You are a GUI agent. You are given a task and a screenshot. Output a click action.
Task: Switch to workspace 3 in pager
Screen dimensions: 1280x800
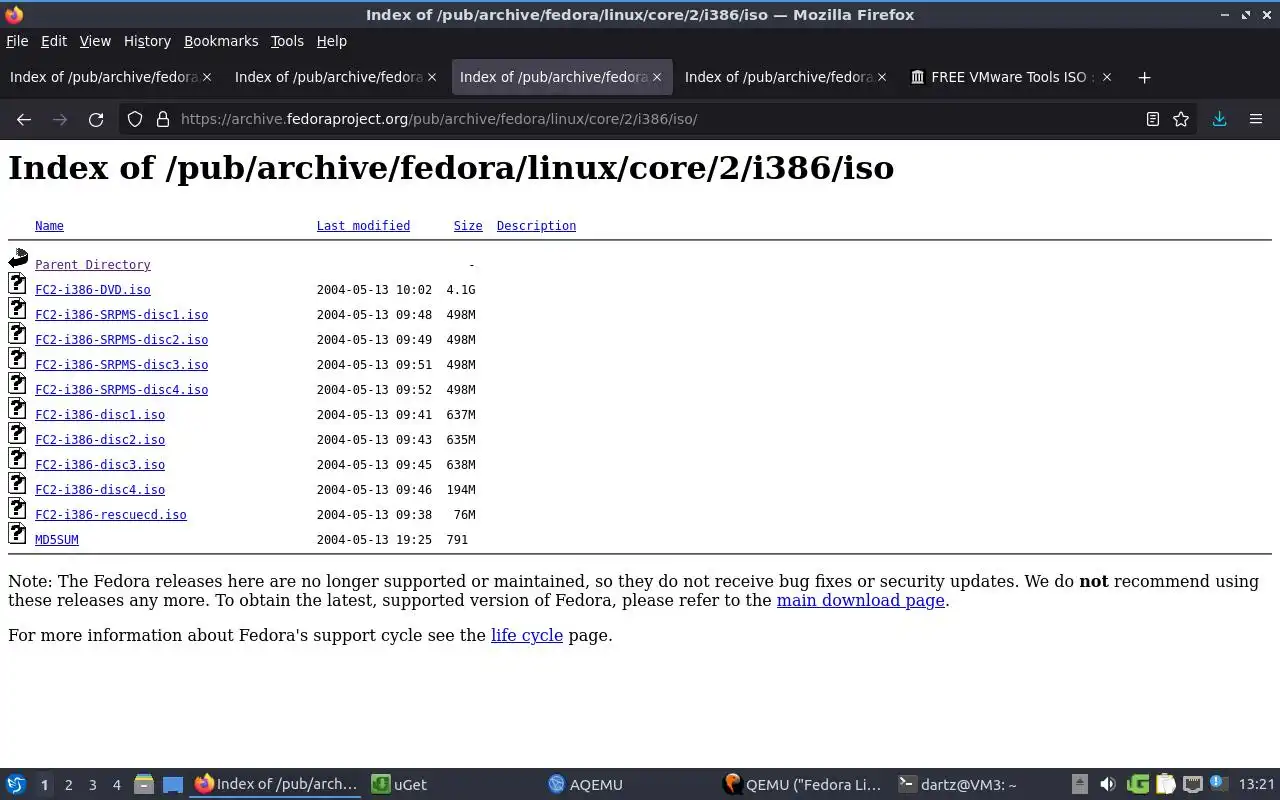[x=93, y=785]
